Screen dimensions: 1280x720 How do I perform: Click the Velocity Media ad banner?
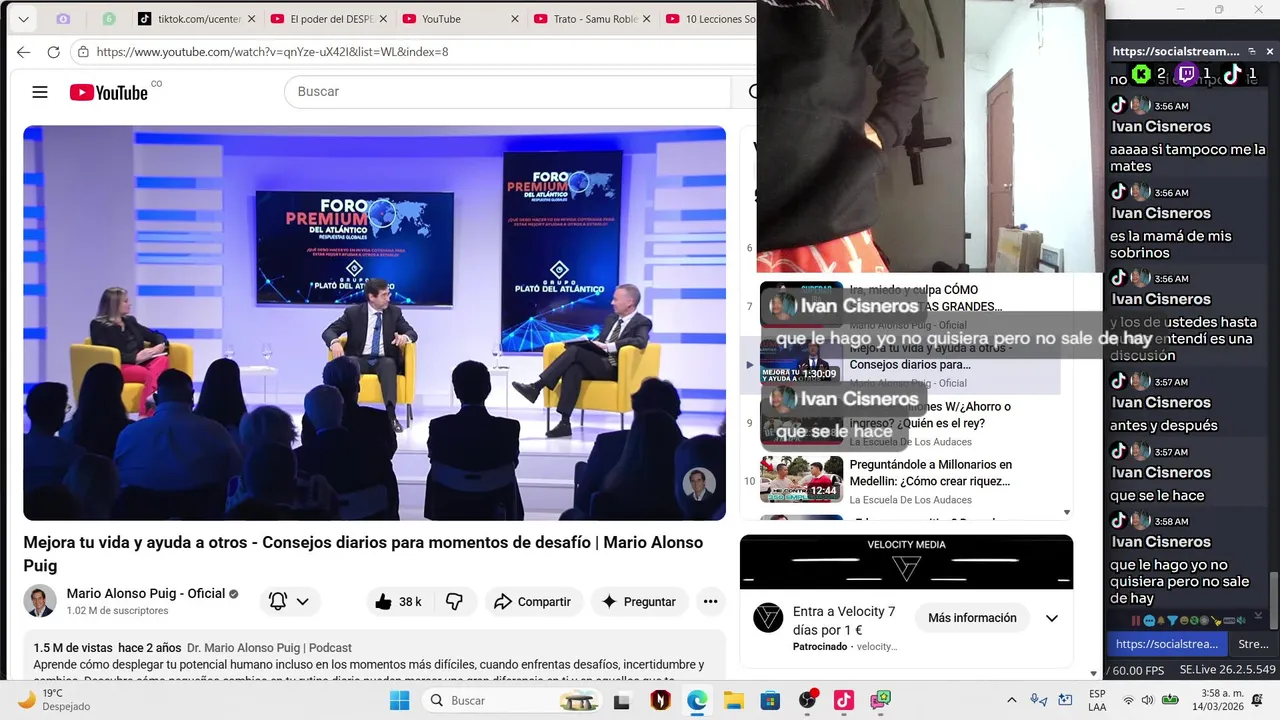pyautogui.click(x=906, y=562)
